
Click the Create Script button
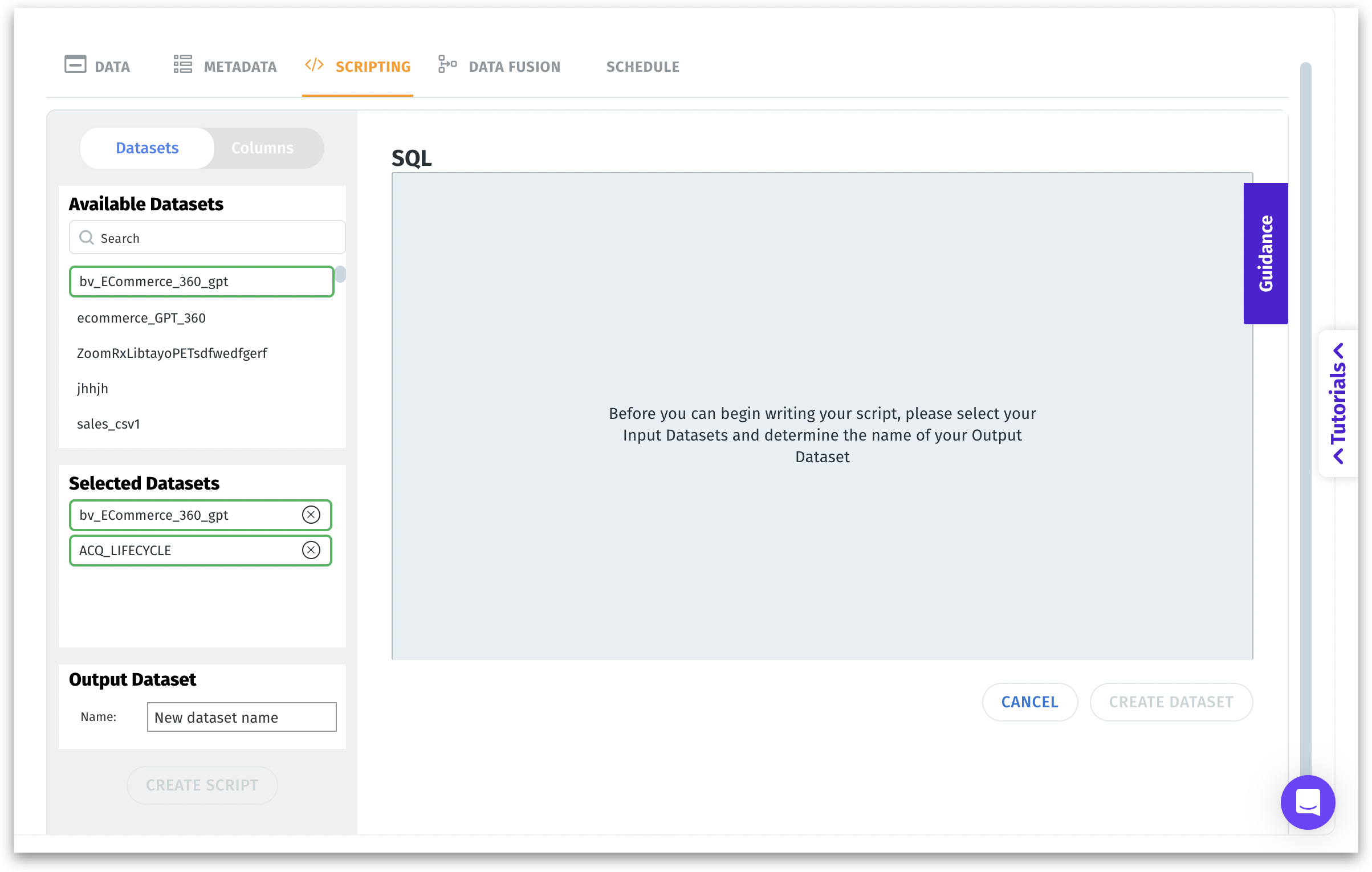tap(202, 785)
